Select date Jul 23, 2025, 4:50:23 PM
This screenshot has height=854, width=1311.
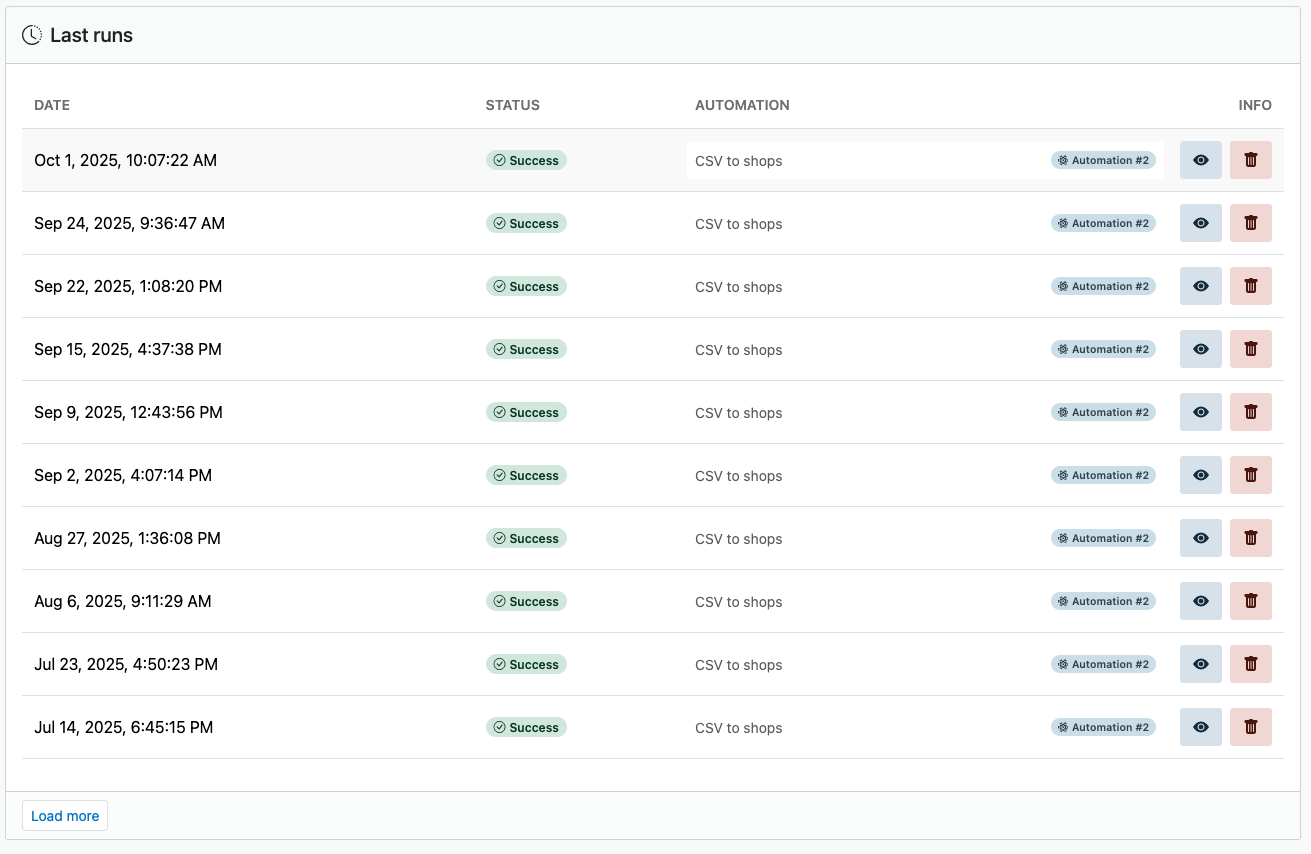pyautogui.click(x=126, y=664)
